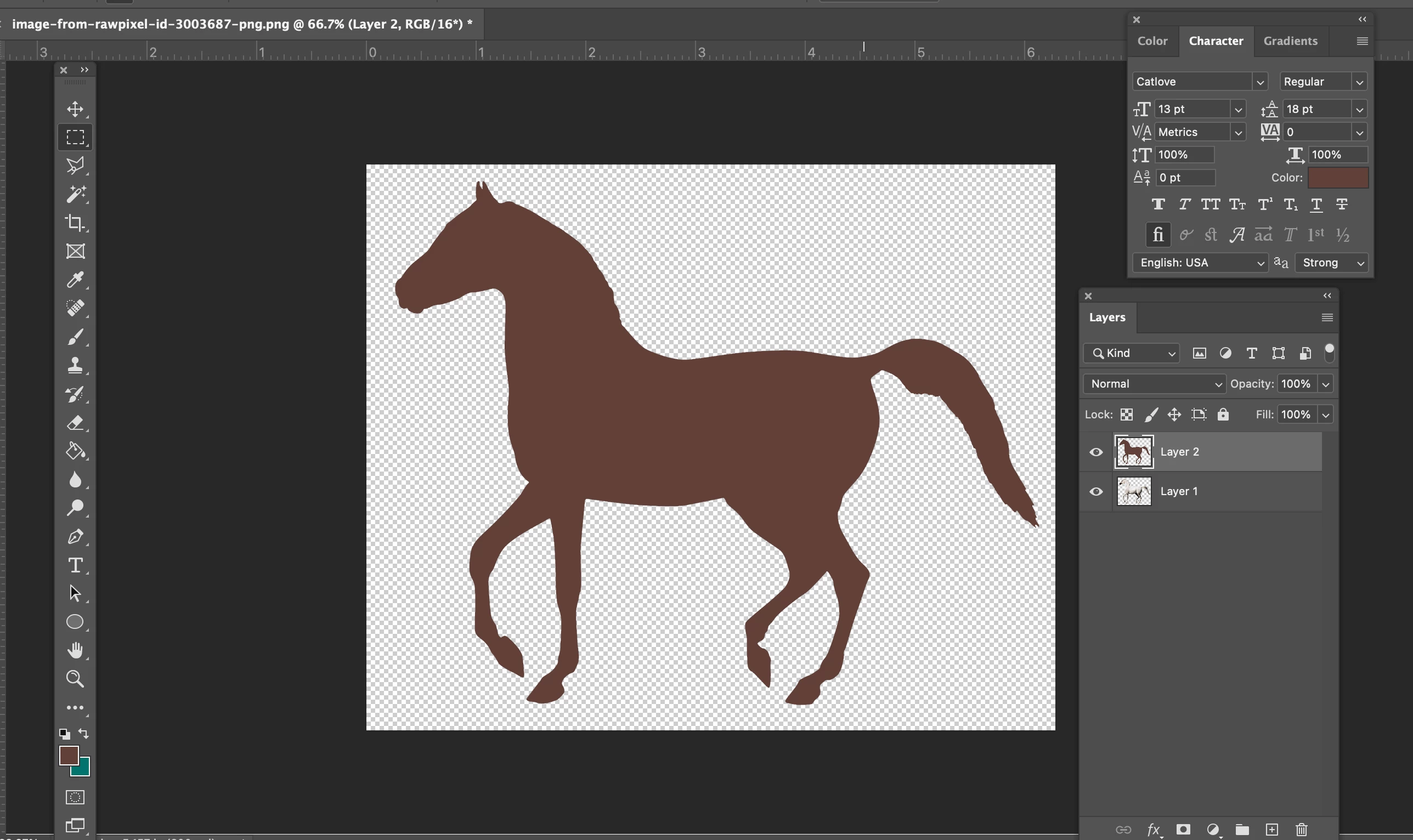Select the Clone Stamp tool
Screen dimensions: 1413x840
(75, 365)
